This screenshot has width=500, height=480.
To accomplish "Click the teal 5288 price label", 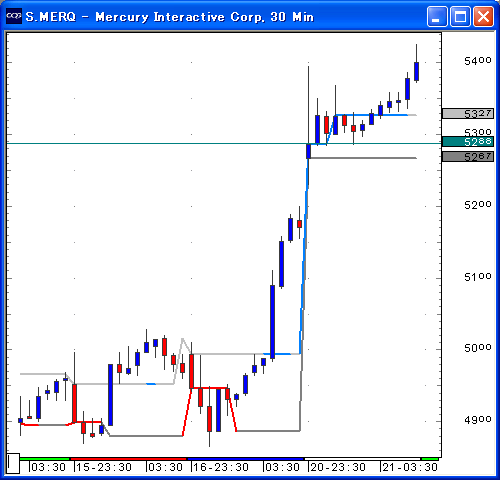I will 468,141.
